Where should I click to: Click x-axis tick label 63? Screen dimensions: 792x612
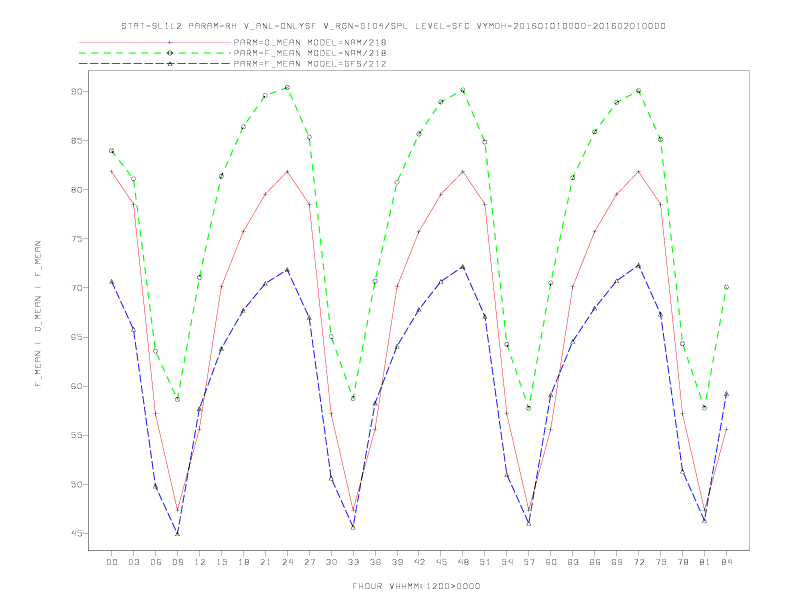pyautogui.click(x=573, y=562)
